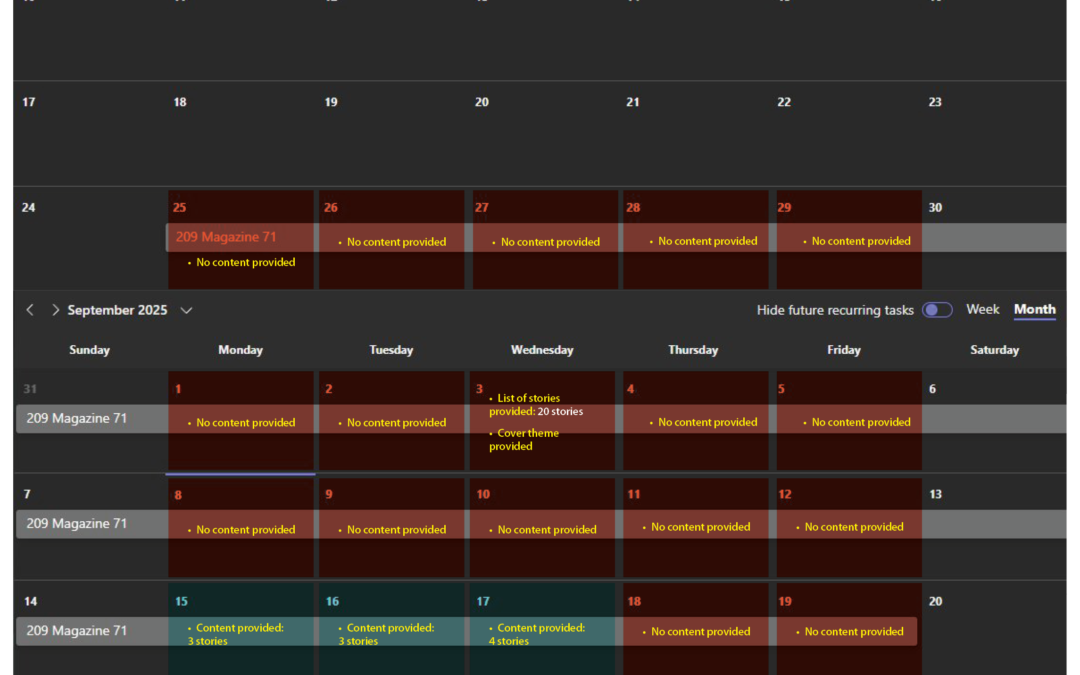Click Content provided 3 stories on September 15
The image size is (1080, 675).
pos(239,634)
